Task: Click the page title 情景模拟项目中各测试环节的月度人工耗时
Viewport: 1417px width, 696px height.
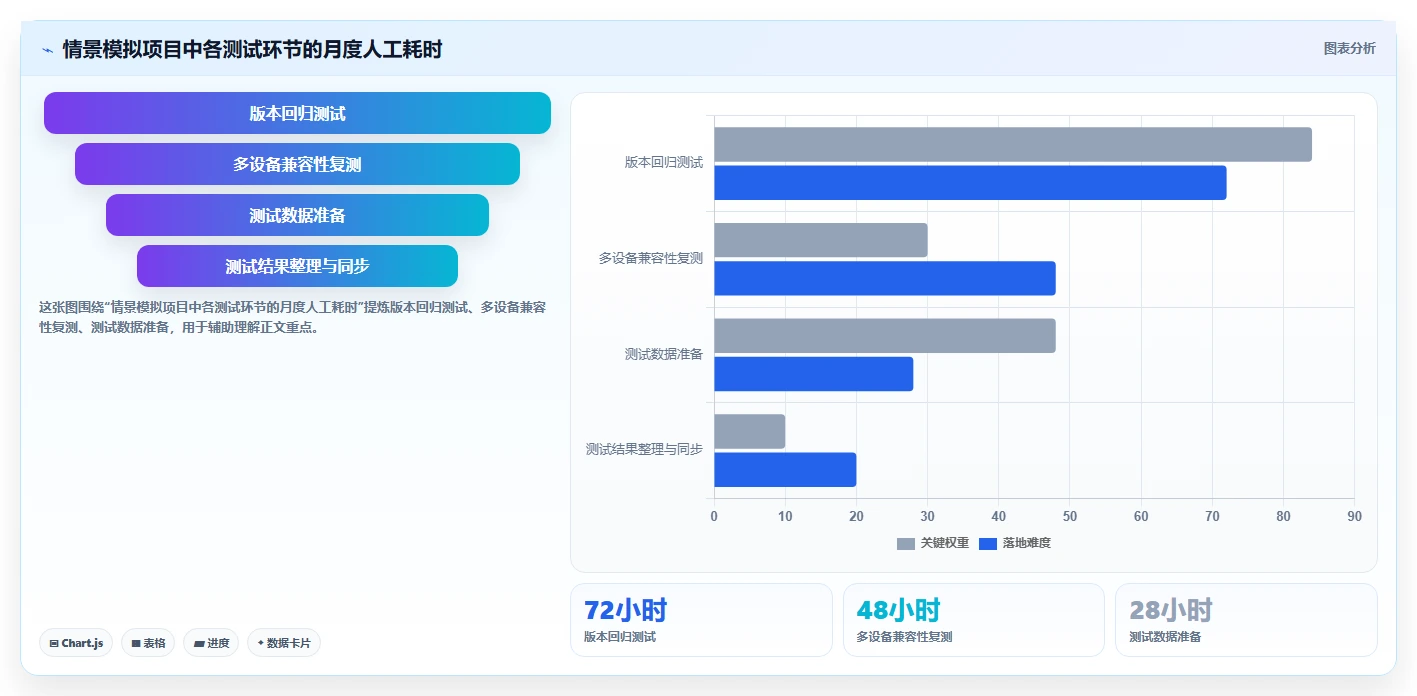Action: point(252,49)
